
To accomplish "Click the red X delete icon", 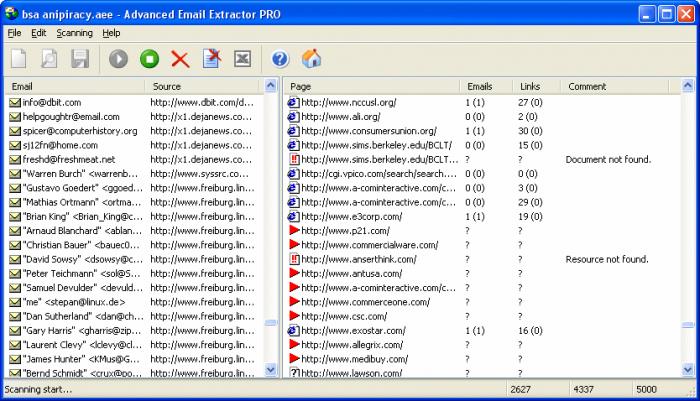I will (x=180, y=59).
